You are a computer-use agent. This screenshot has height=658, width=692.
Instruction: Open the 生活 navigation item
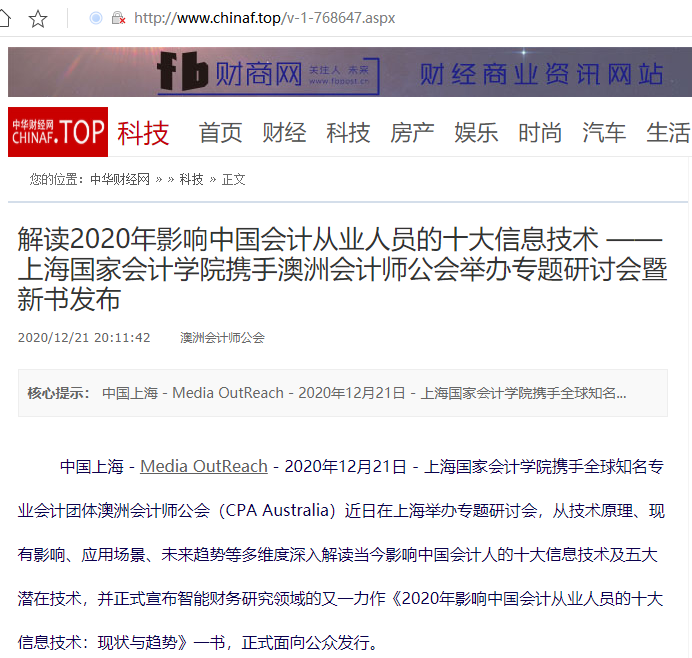[668, 133]
